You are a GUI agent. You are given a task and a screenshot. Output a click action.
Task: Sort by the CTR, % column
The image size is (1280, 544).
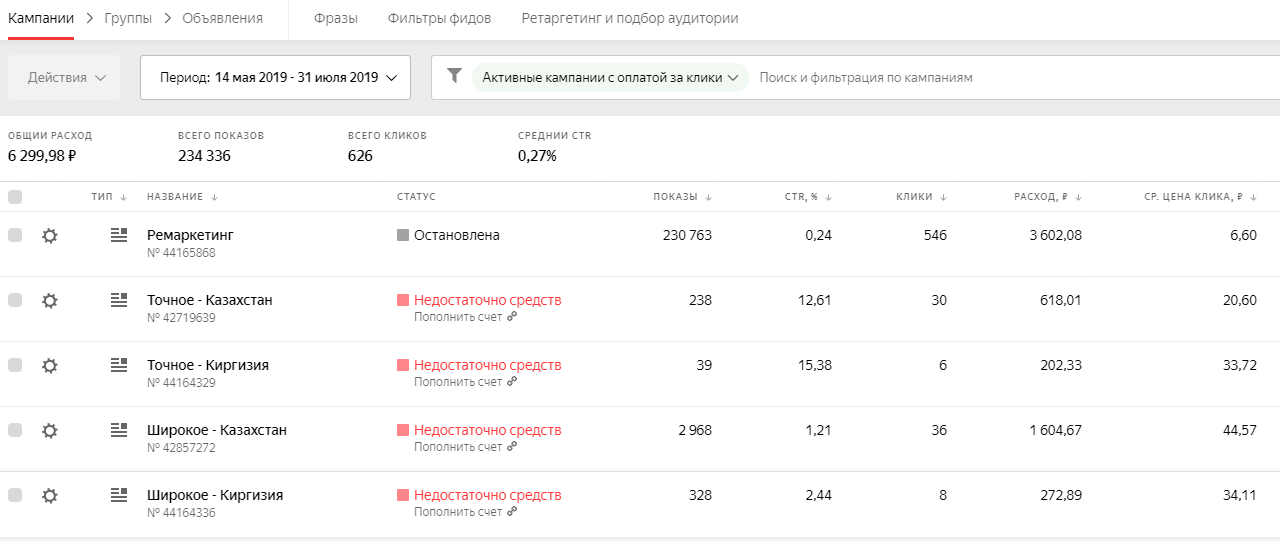pyautogui.click(x=808, y=197)
